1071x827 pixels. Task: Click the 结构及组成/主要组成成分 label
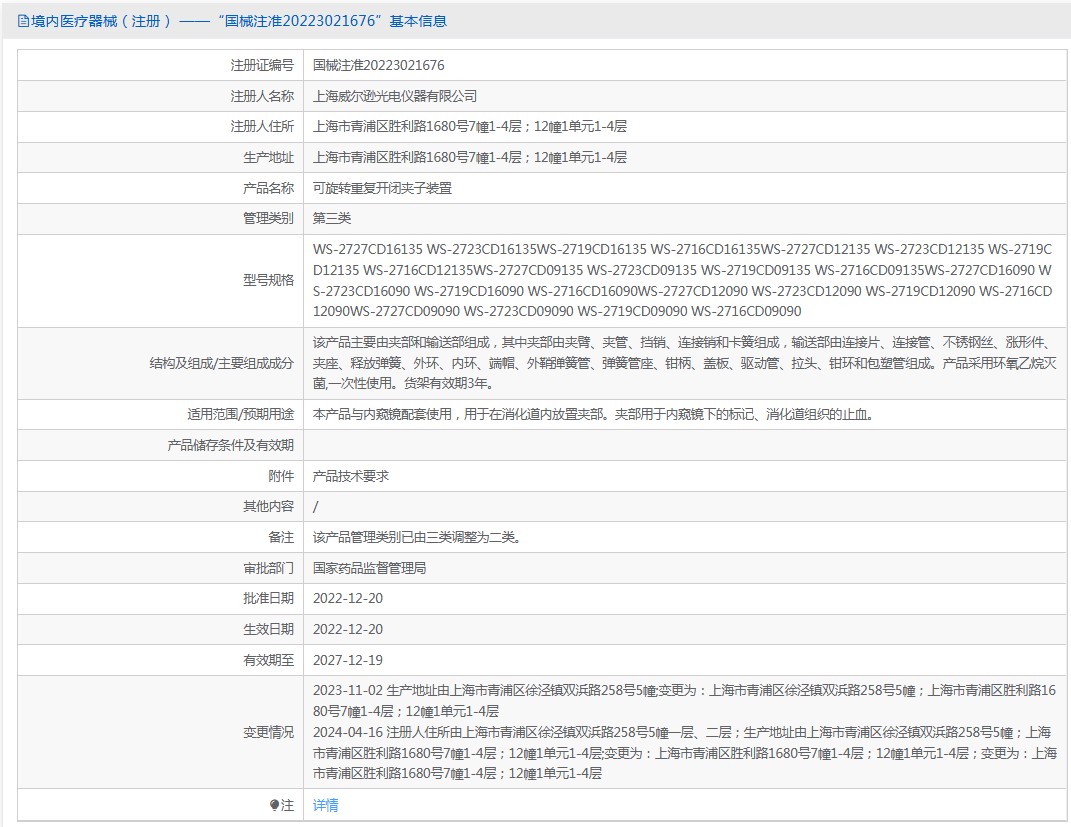coord(221,363)
